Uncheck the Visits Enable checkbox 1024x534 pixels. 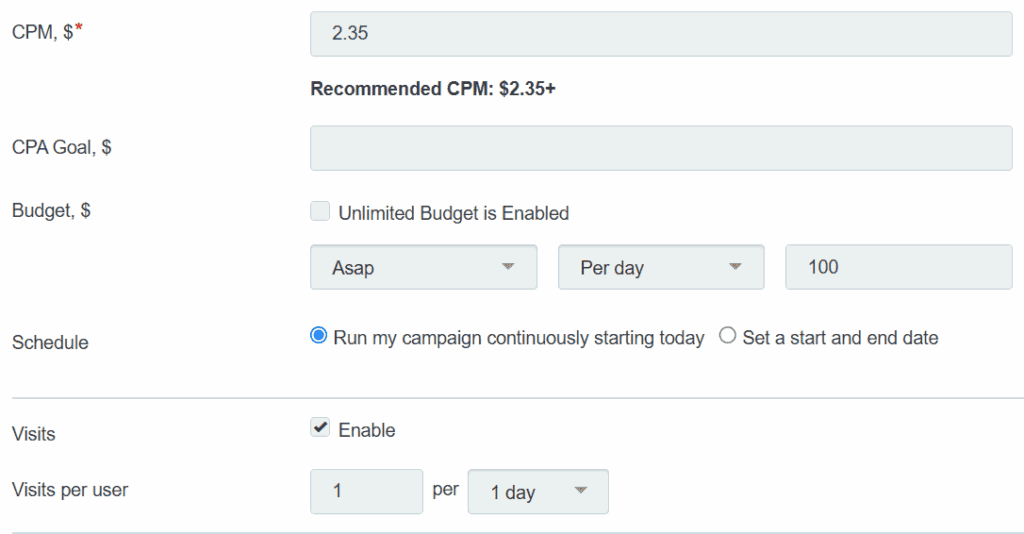point(320,429)
